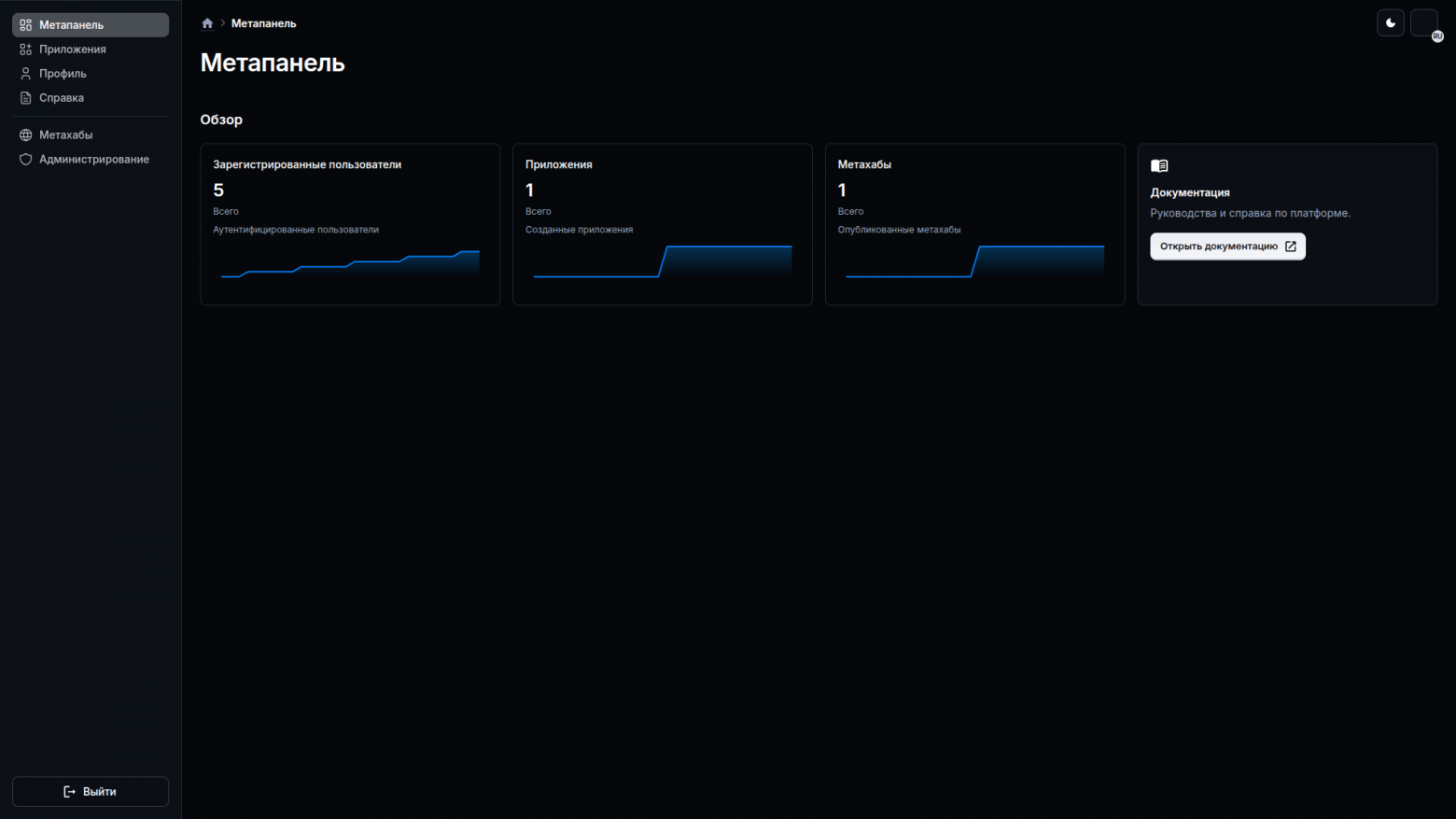
Task: Click the Аутентифицированные пользователи caption
Action: [296, 230]
